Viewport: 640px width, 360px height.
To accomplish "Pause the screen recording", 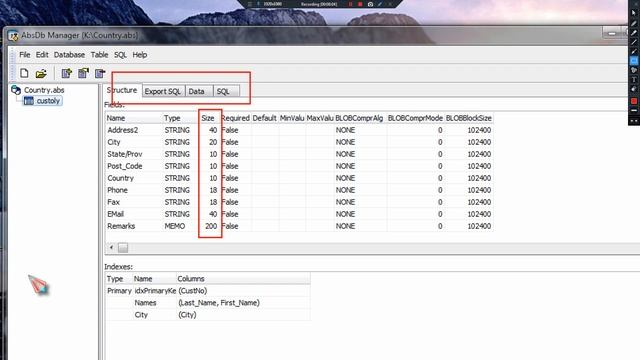I will (x=350, y=4).
